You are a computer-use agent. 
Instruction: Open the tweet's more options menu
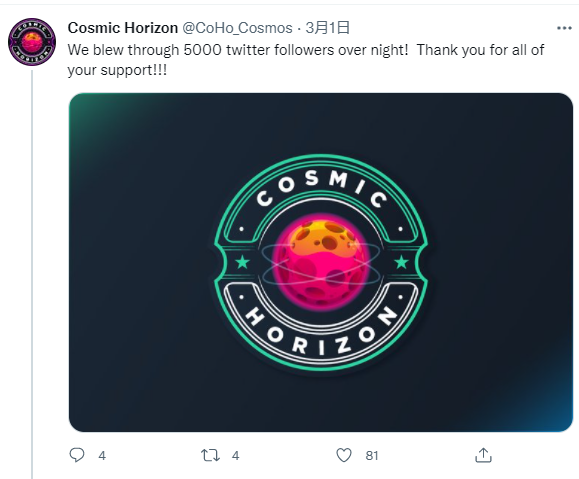564,28
